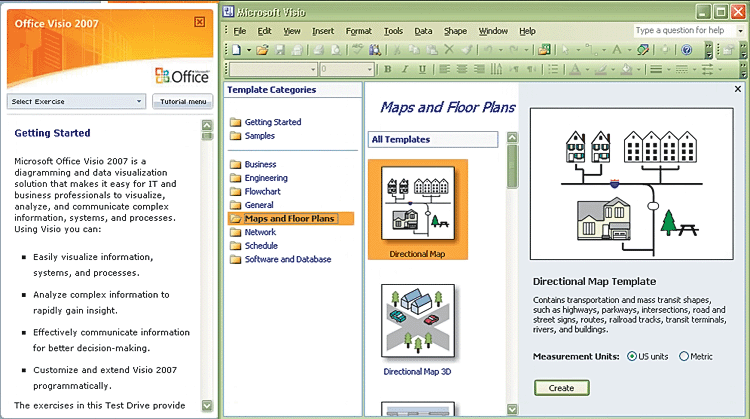Toggle Italic formatting
Image resolution: width=750 pixels, height=419 pixels.
point(405,69)
